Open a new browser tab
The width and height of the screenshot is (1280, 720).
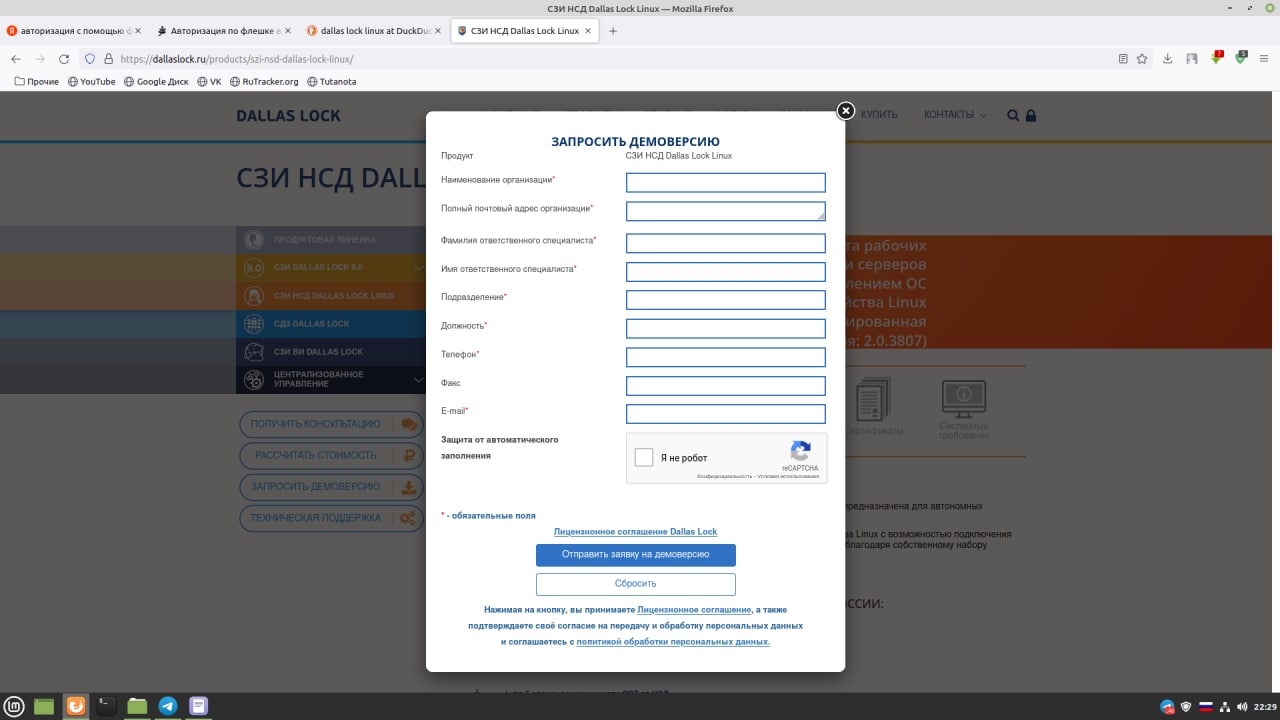[x=613, y=31]
